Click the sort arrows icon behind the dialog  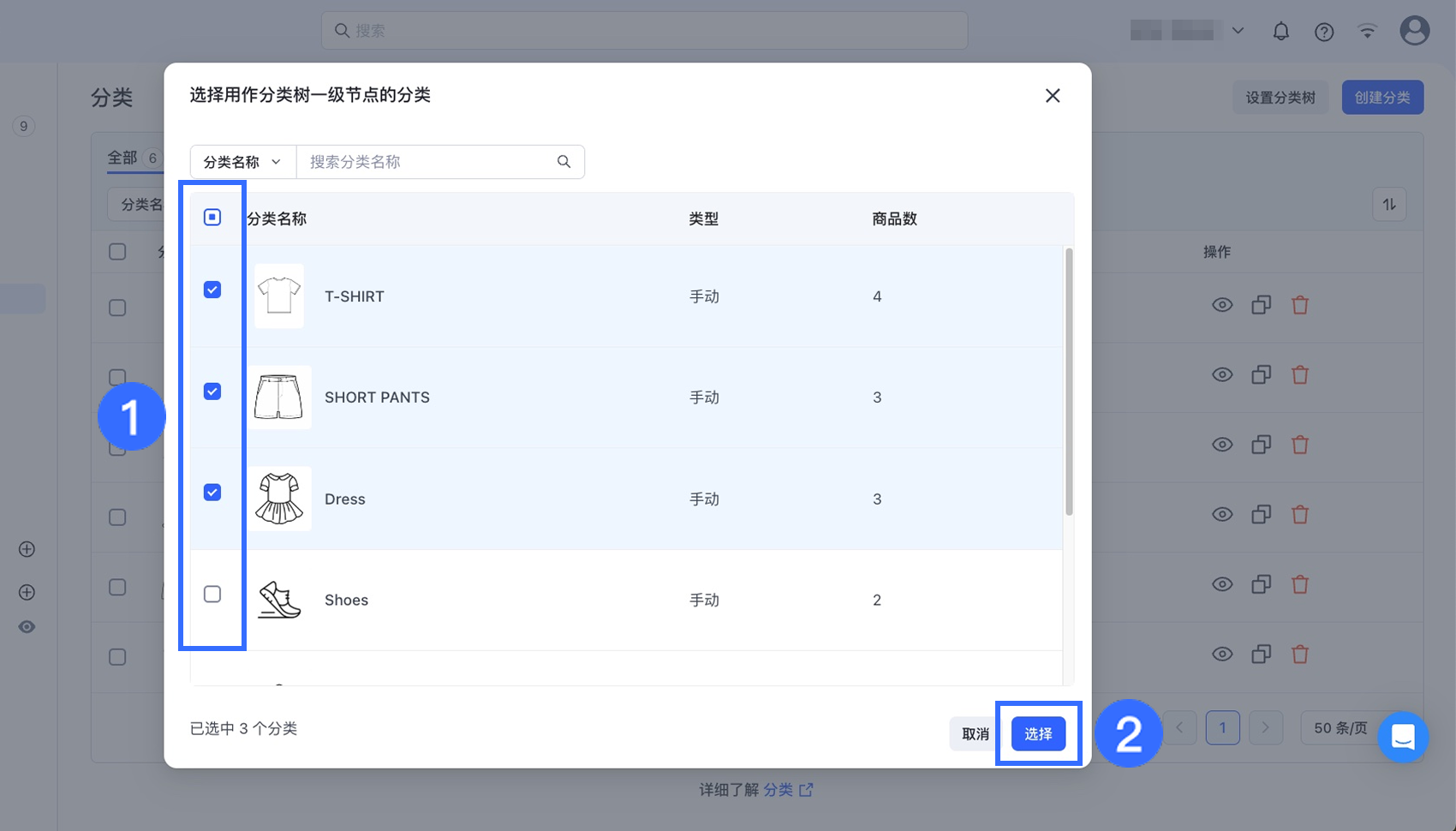(1389, 204)
